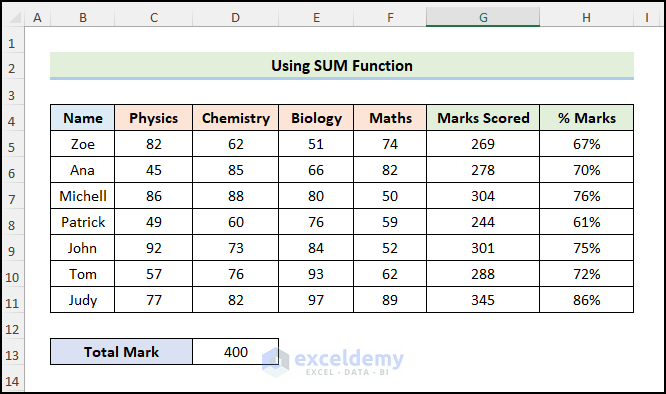666x394 pixels.
Task: Click the Maths header cell
Action: click(390, 118)
